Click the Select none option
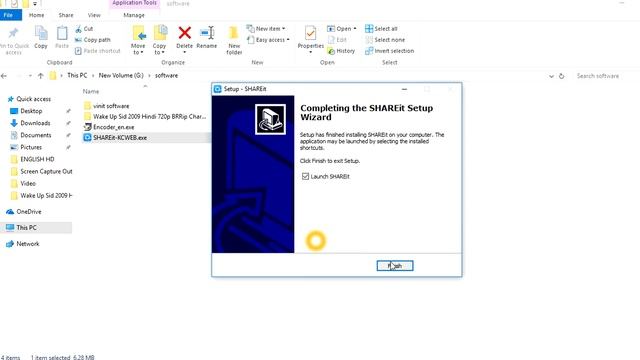 (385, 40)
